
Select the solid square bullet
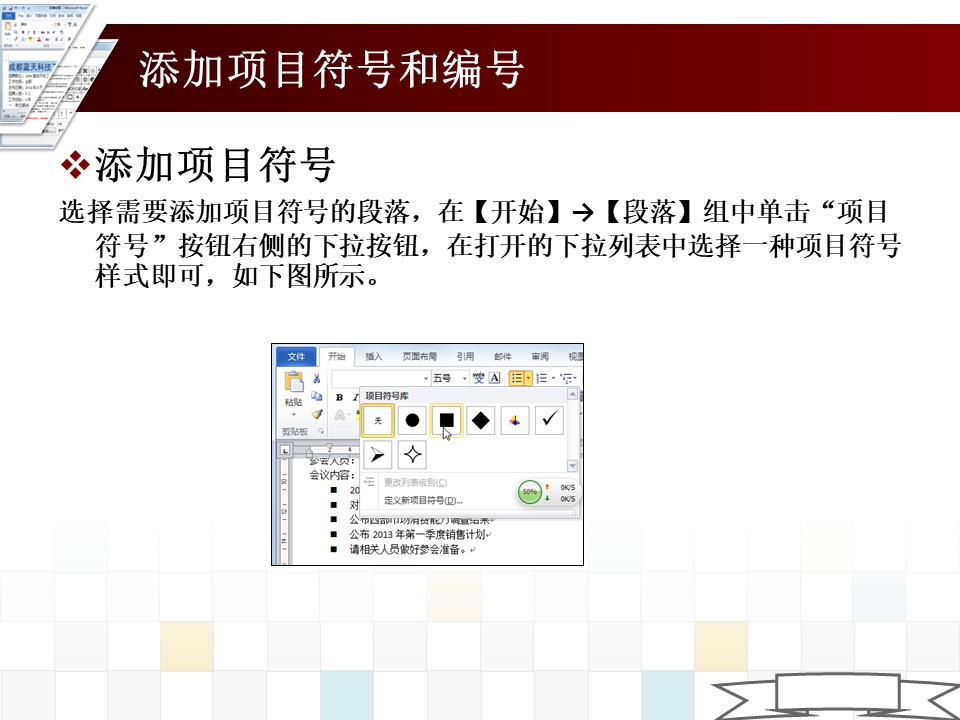(446, 420)
